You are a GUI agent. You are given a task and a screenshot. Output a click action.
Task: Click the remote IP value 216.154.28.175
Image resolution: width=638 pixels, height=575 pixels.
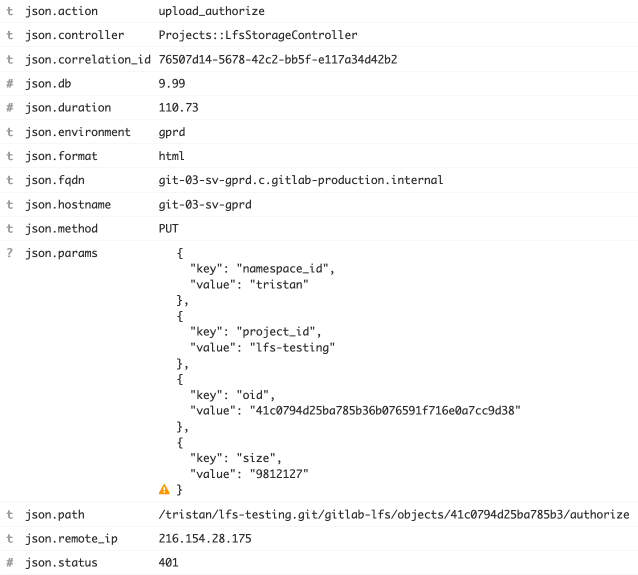(x=205, y=538)
